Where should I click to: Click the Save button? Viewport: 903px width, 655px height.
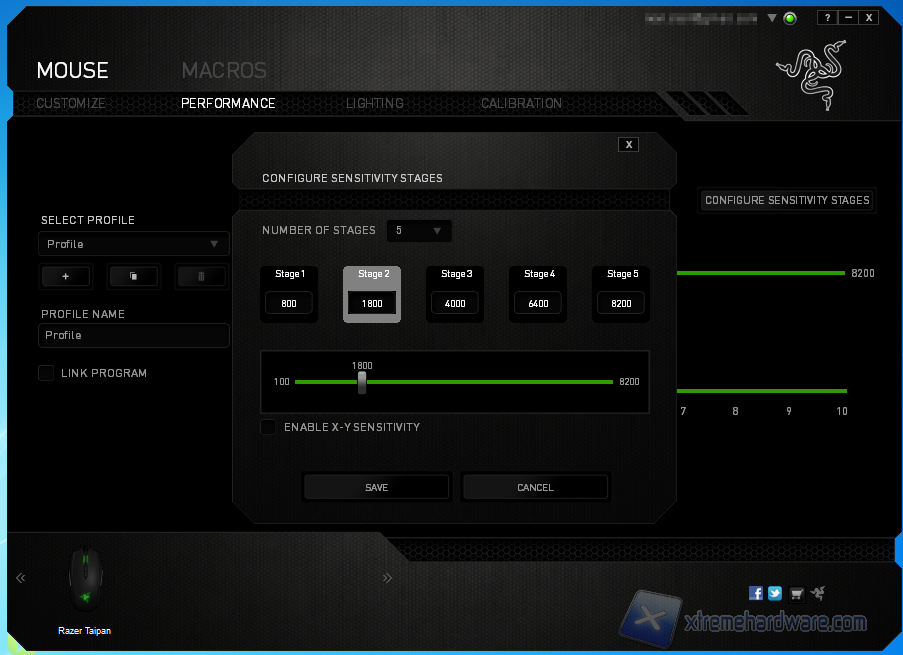(376, 487)
